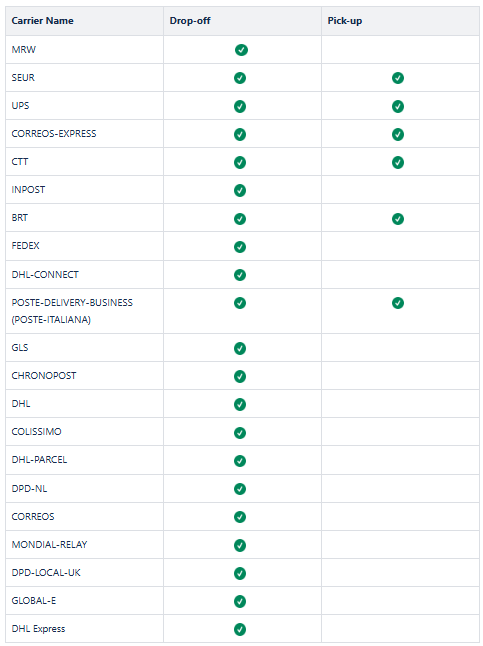Screen dimensions: 483x646
Task: Click the FEDEX drop-off checkmark icon
Action: [x=240, y=247]
